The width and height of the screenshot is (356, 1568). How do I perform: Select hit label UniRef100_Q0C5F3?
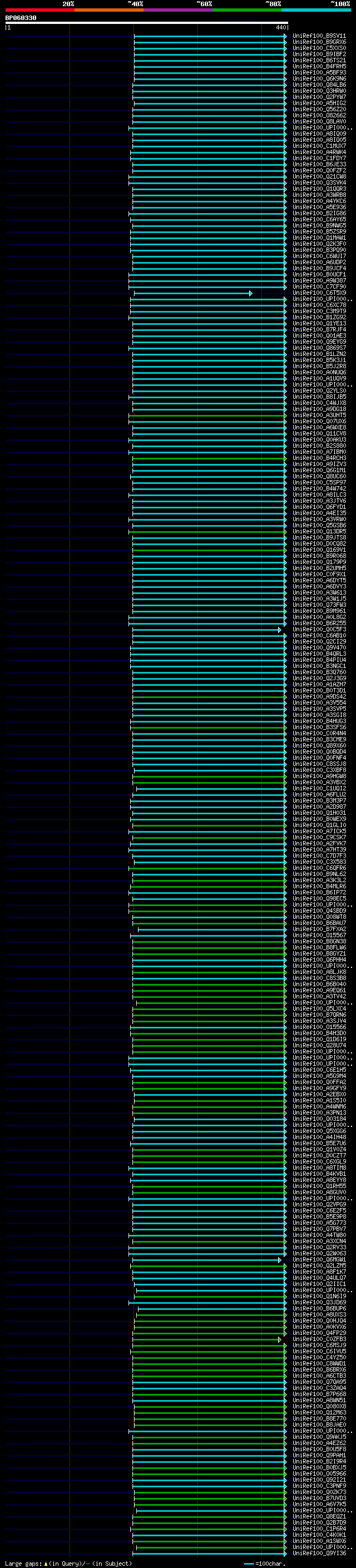coord(319,630)
